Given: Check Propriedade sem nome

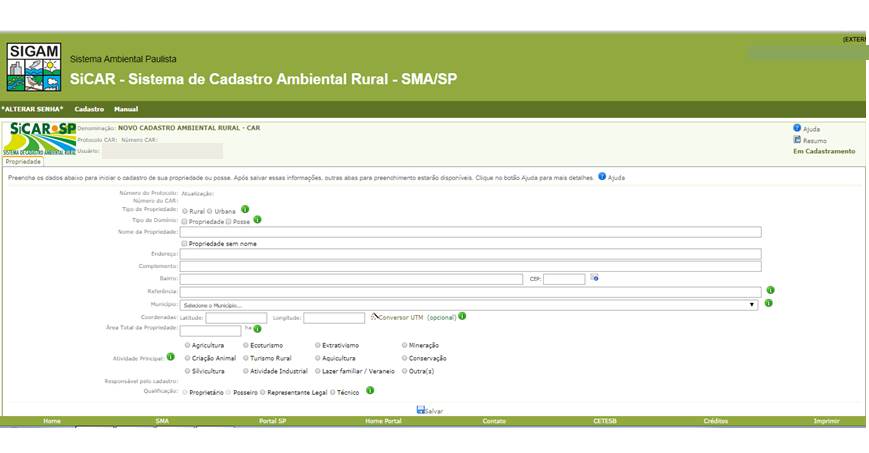Looking at the screenshot, I should 185,243.
